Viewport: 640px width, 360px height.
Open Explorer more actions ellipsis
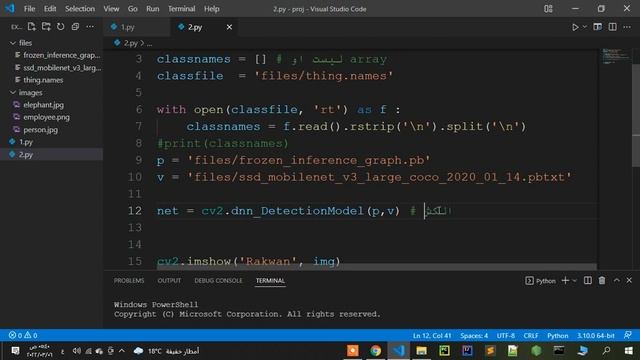click(x=90, y=27)
